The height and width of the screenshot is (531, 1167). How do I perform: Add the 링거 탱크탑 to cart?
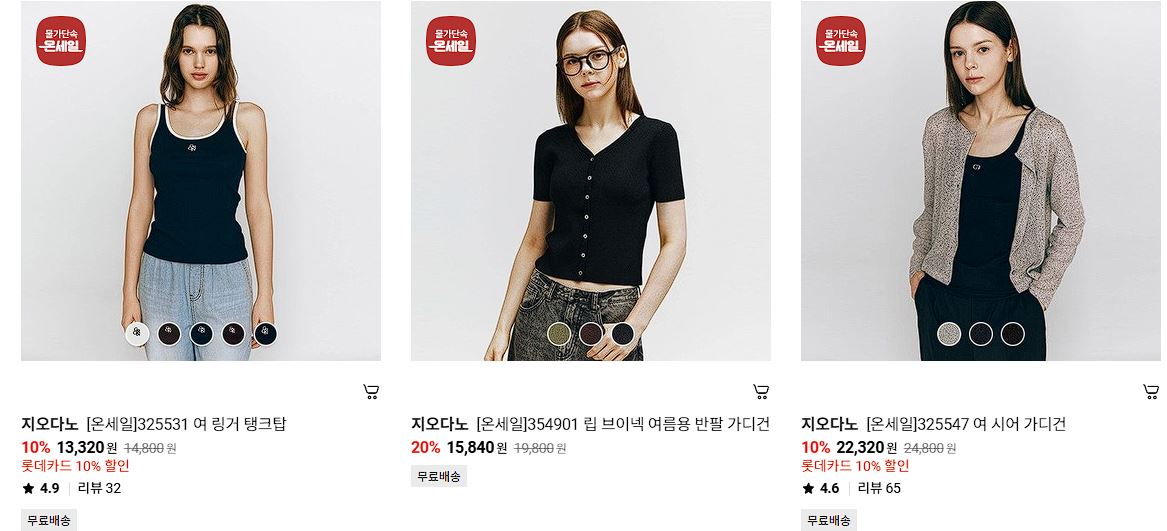371,392
